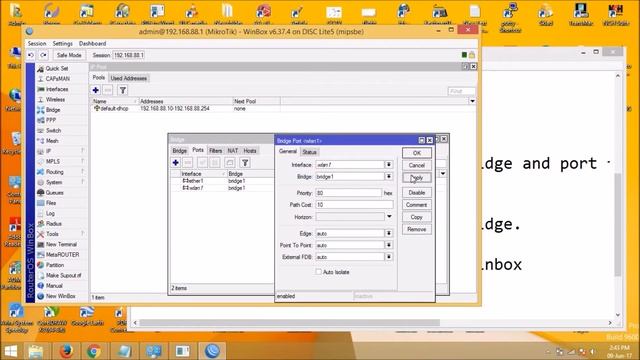Open IP Pool column selector dropdown
This screenshot has width=640, height=360.
(x=472, y=101)
